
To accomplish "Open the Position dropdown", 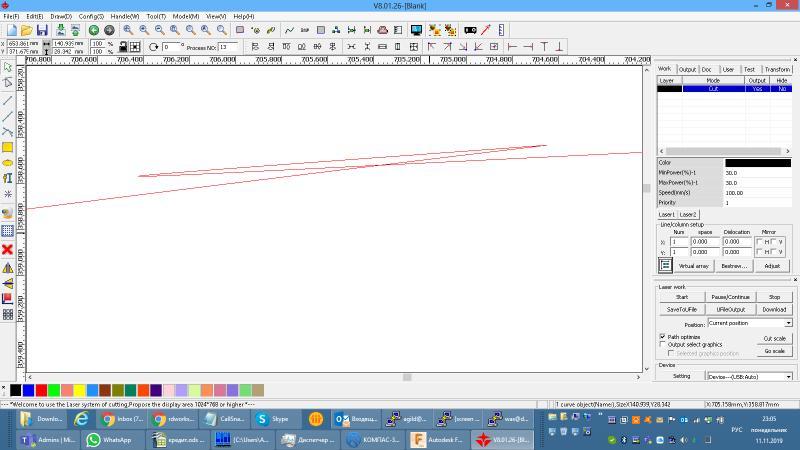I will click(788, 323).
